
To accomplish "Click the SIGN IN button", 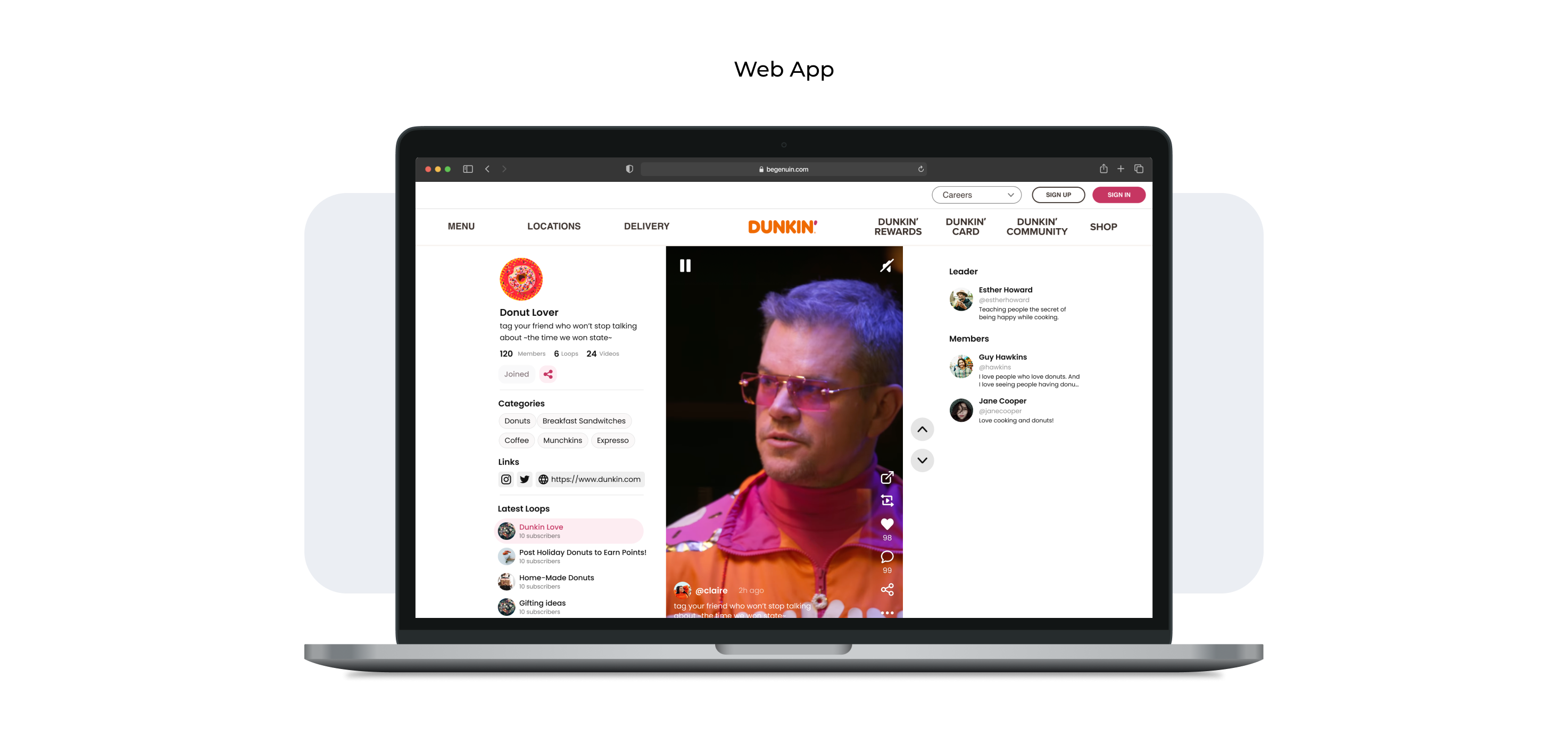I will 1119,195.
